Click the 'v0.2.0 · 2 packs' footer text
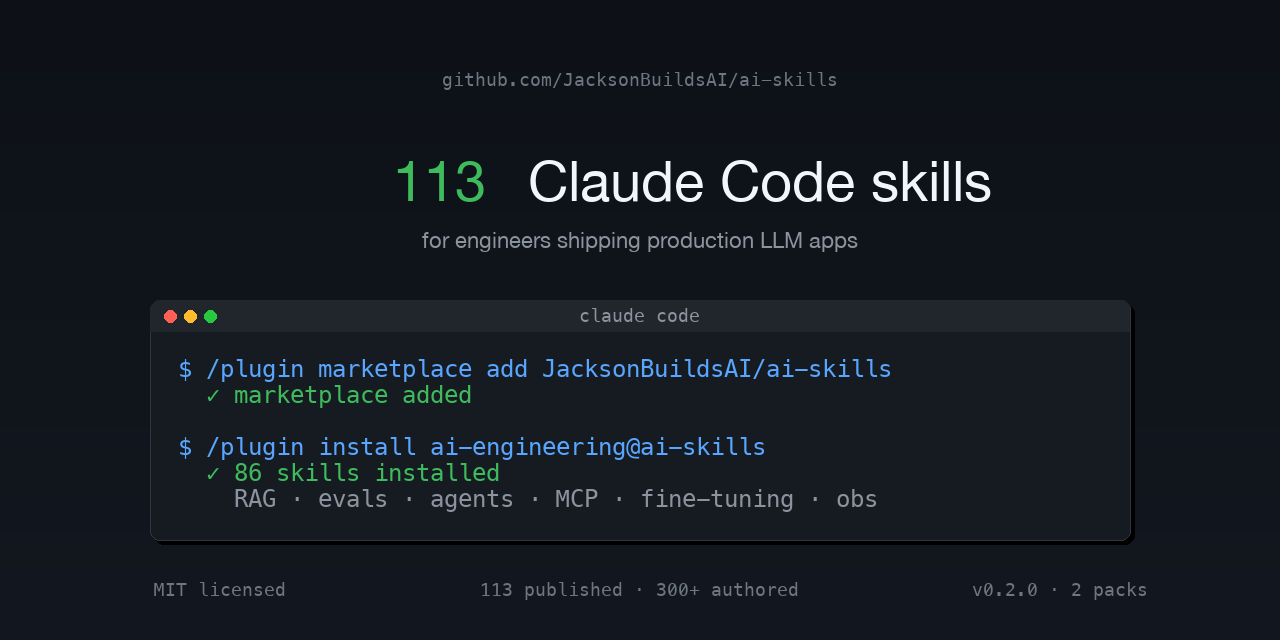 (x=1060, y=590)
